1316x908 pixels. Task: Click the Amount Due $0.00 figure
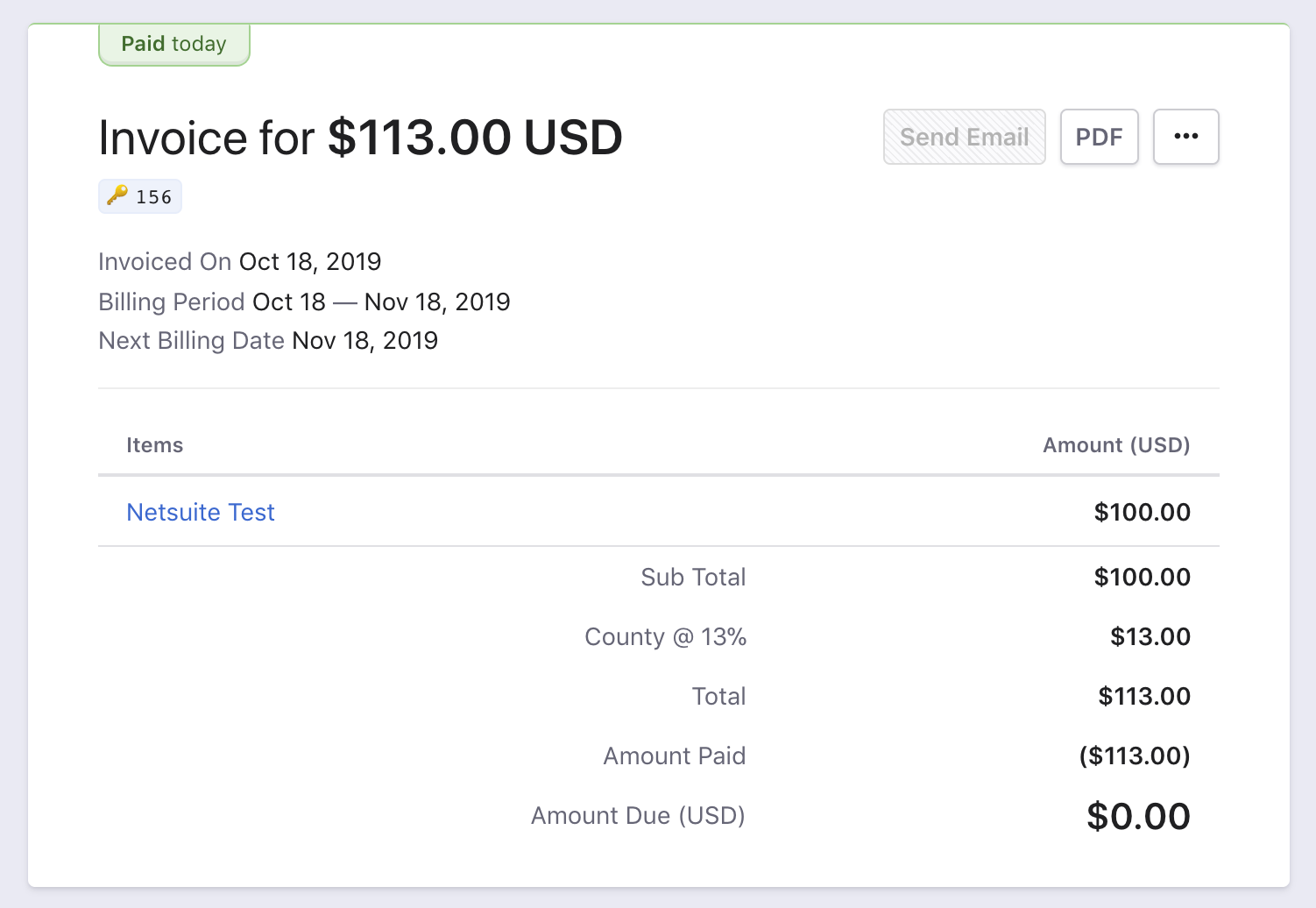[1138, 816]
